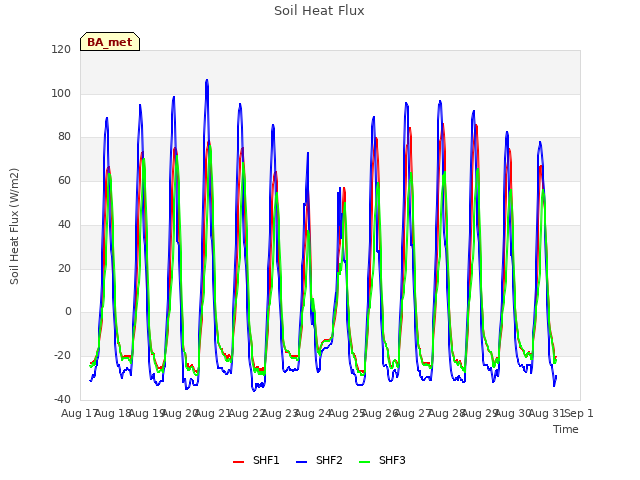
Task: Click the green SHF3 legend marker
Action: click(x=364, y=462)
